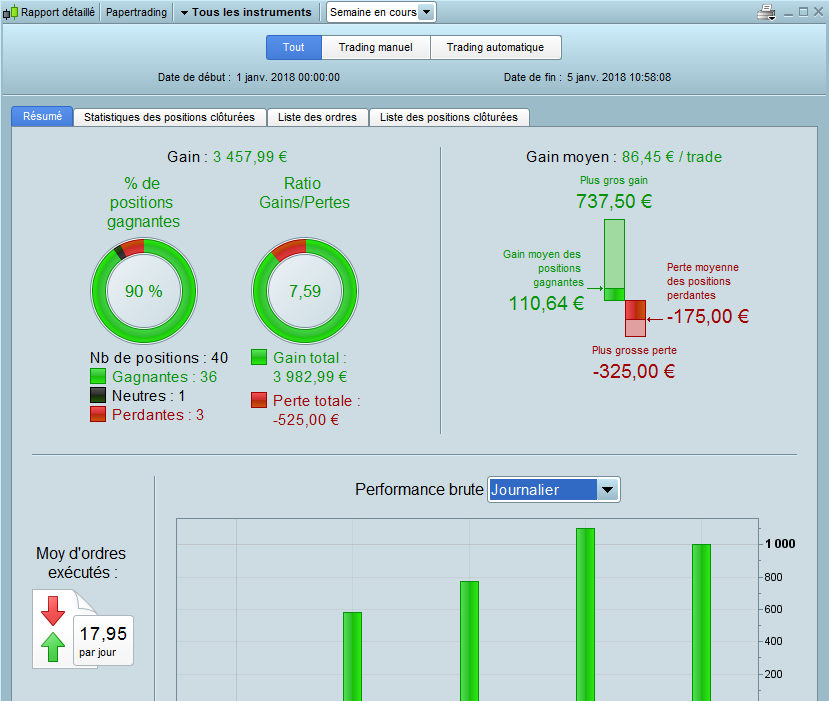Click the green Gagnantes legend swatch
The image size is (829, 701).
(98, 376)
